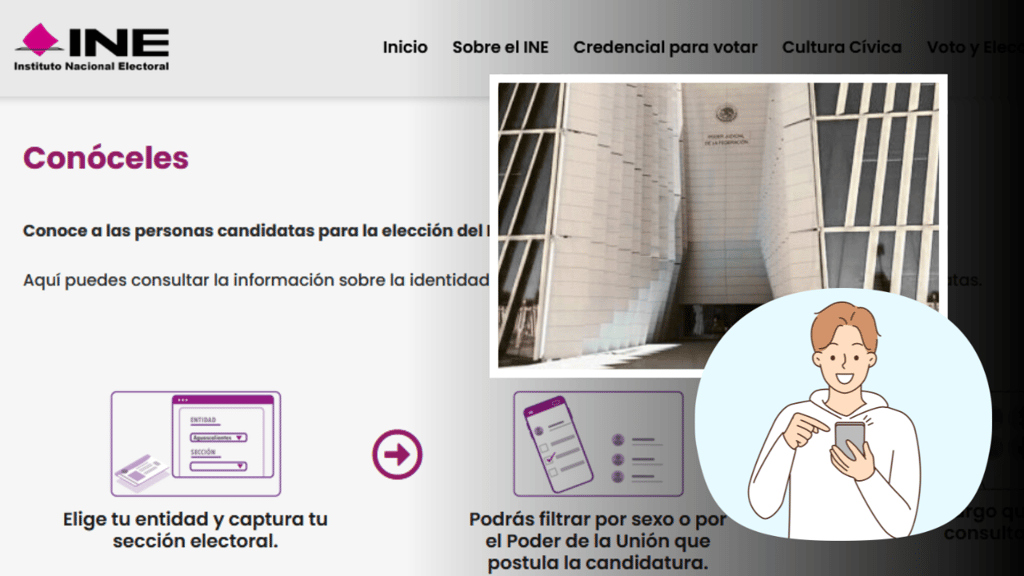This screenshot has width=1024, height=576.
Task: Toggle the ticked checkbox on the illustrated phone list
Action: 549,460
